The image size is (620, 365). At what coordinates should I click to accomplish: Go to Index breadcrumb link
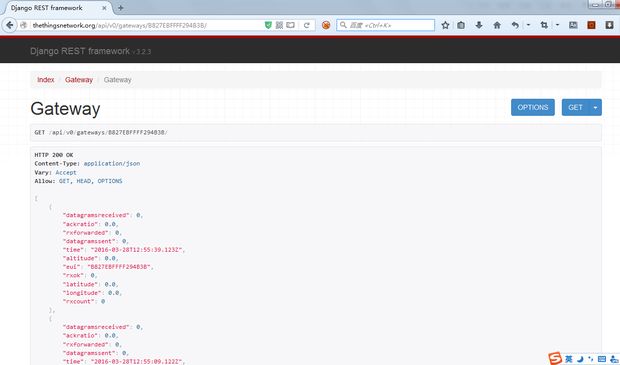(x=45, y=79)
